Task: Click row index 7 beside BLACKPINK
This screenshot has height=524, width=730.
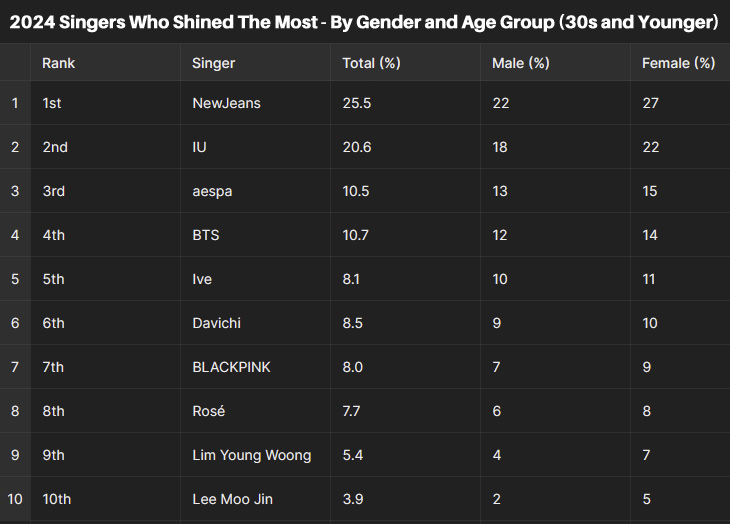Action: (x=15, y=367)
